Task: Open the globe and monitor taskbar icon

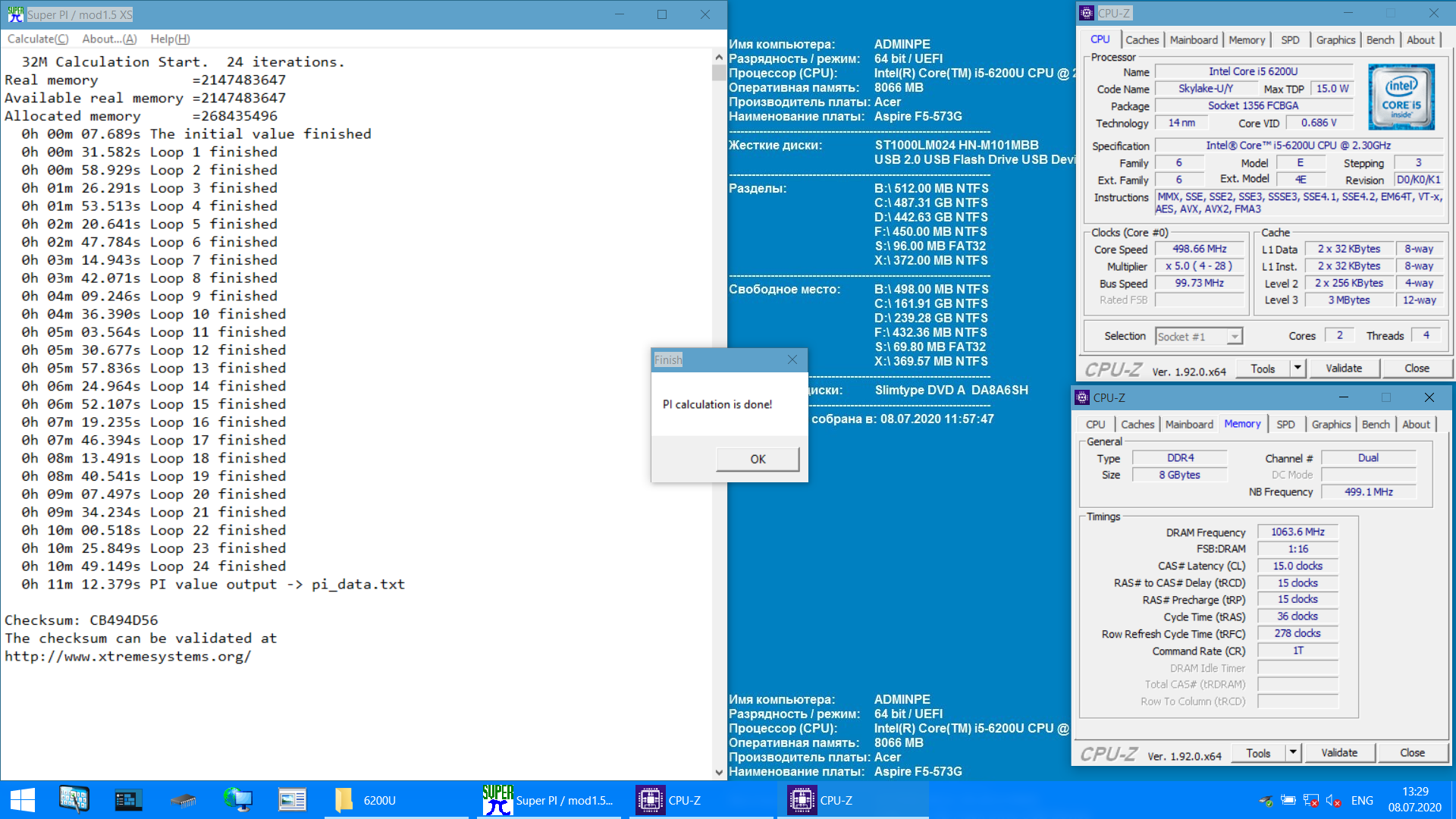Action: [237, 800]
